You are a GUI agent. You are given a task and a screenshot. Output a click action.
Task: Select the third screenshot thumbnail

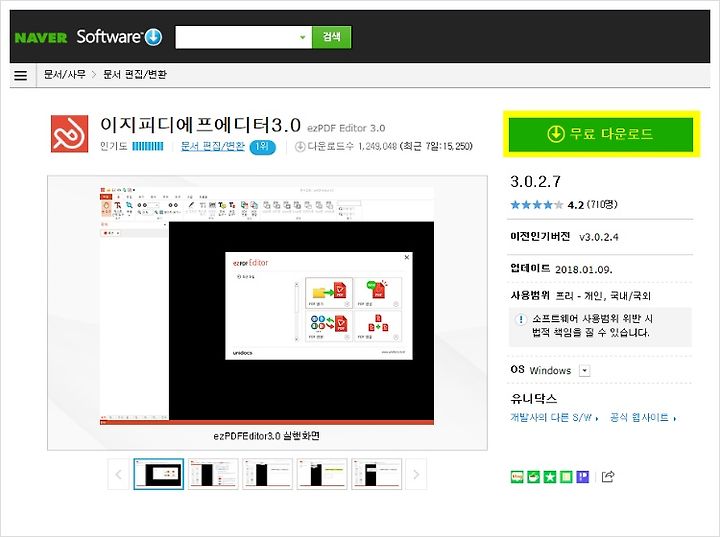tap(267, 474)
